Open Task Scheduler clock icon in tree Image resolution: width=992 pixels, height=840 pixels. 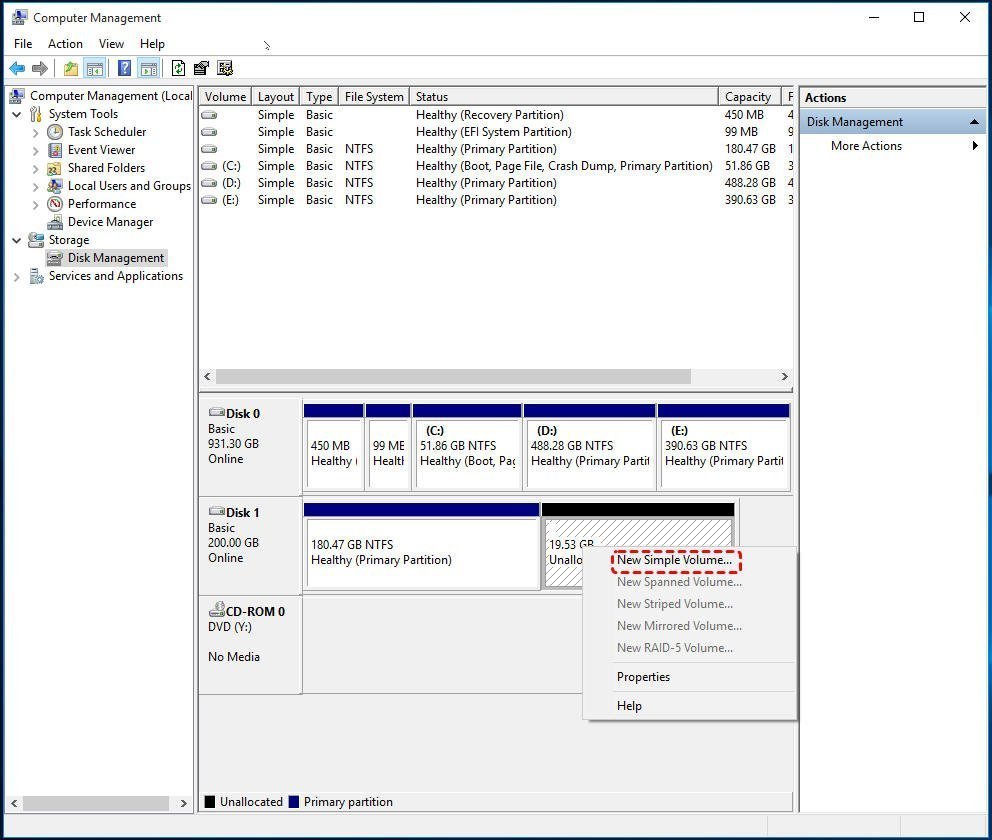point(55,132)
